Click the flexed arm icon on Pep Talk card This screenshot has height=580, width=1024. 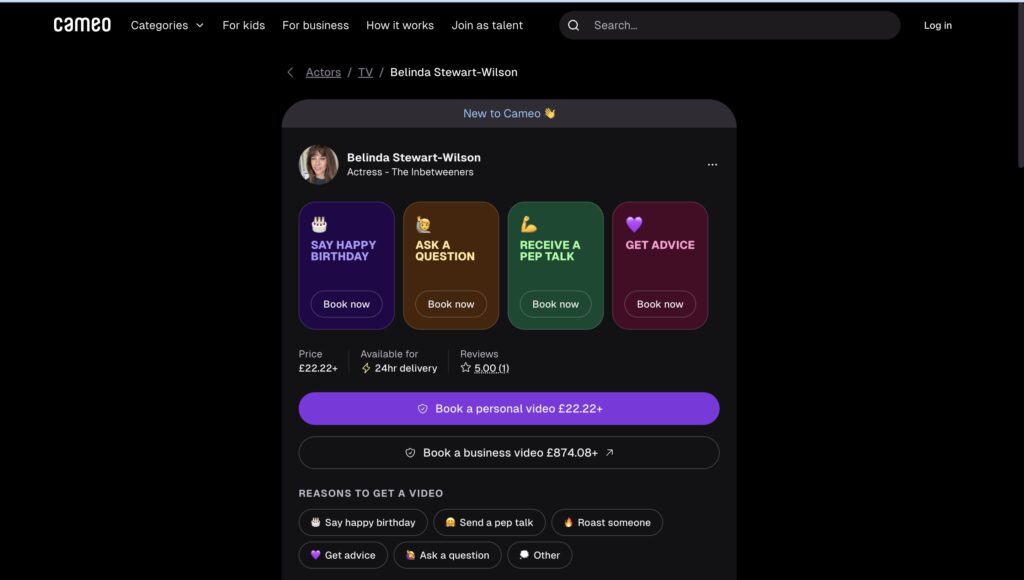[x=528, y=225]
